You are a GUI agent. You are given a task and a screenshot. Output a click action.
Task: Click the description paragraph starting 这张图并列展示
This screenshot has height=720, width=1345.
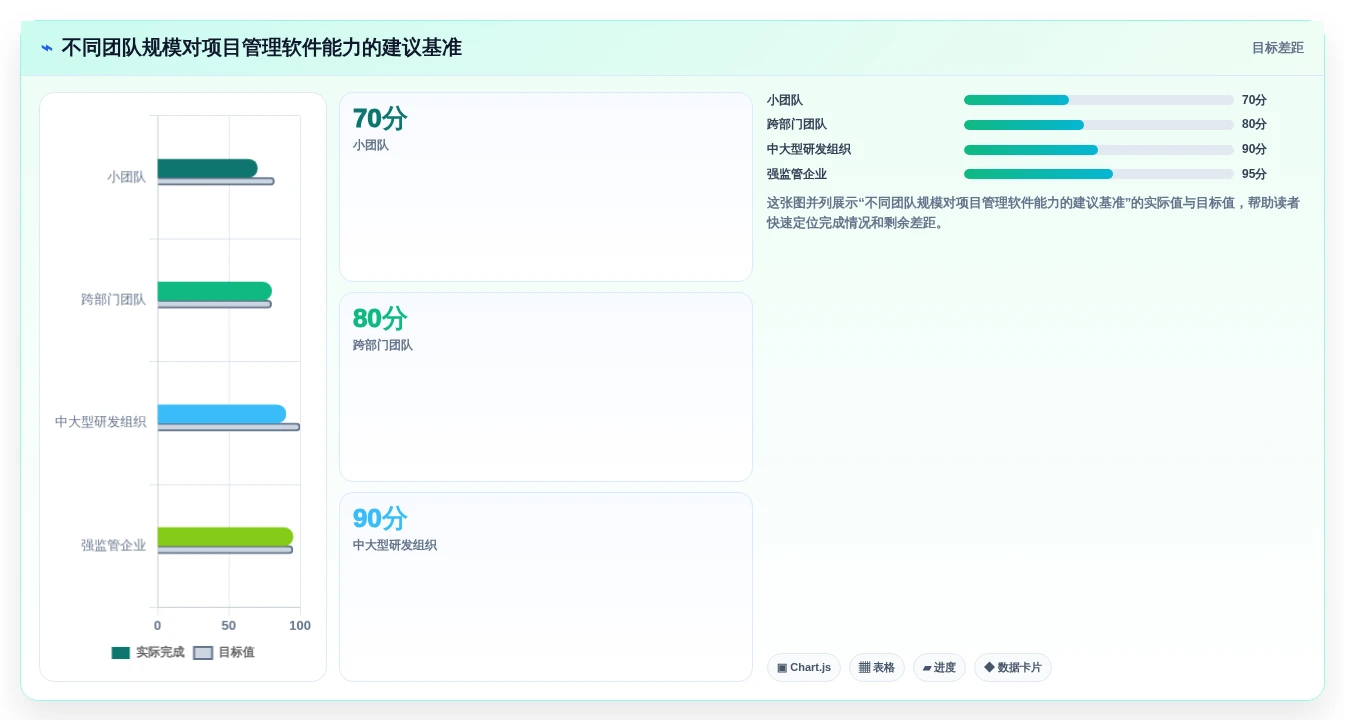tap(1034, 213)
